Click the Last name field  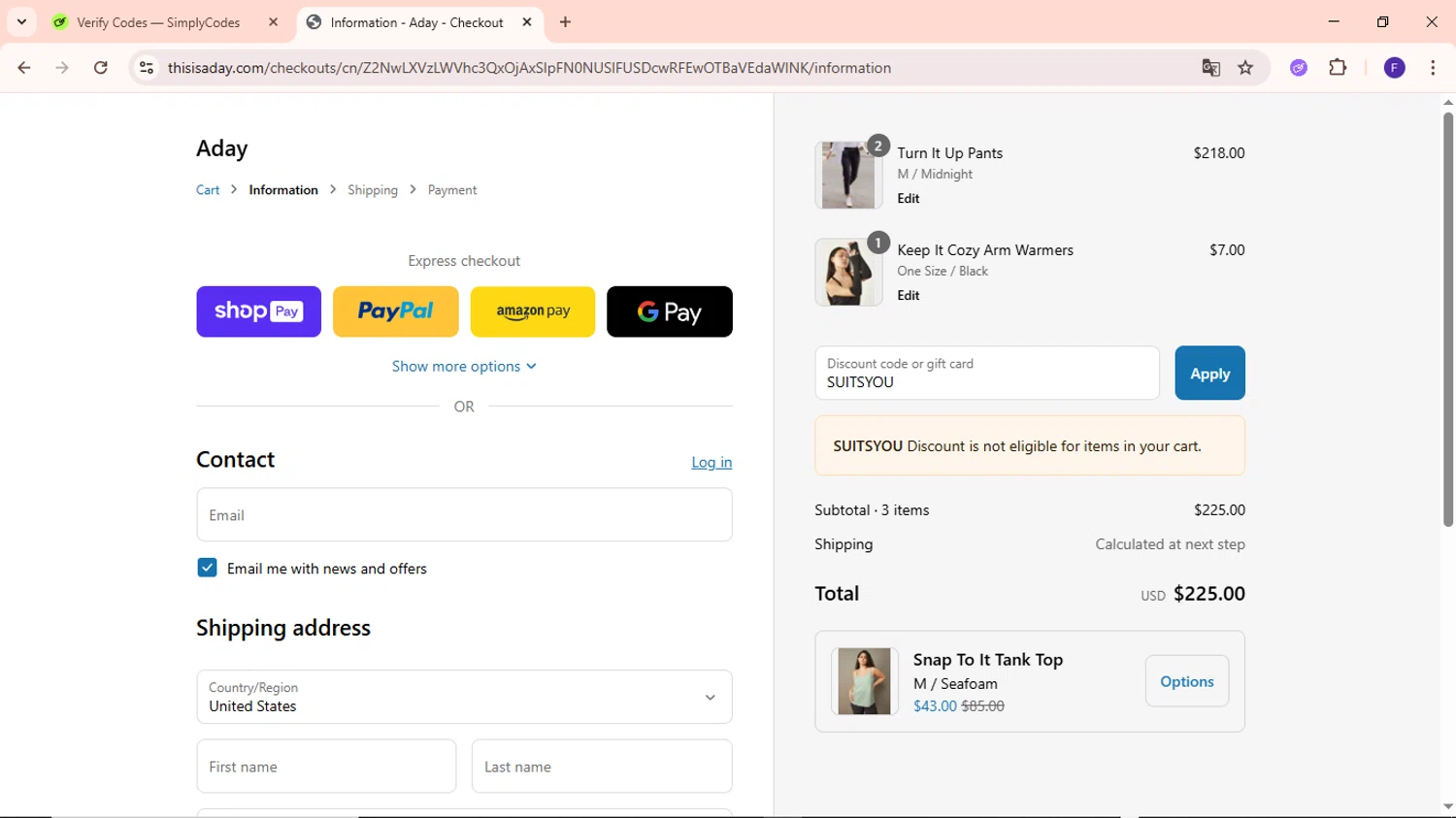tap(602, 767)
